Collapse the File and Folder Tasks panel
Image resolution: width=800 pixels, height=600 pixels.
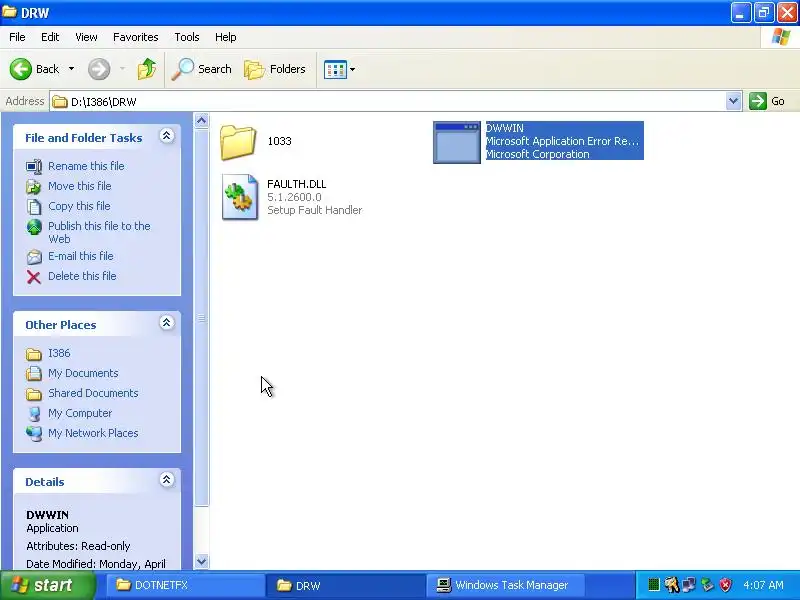point(166,136)
